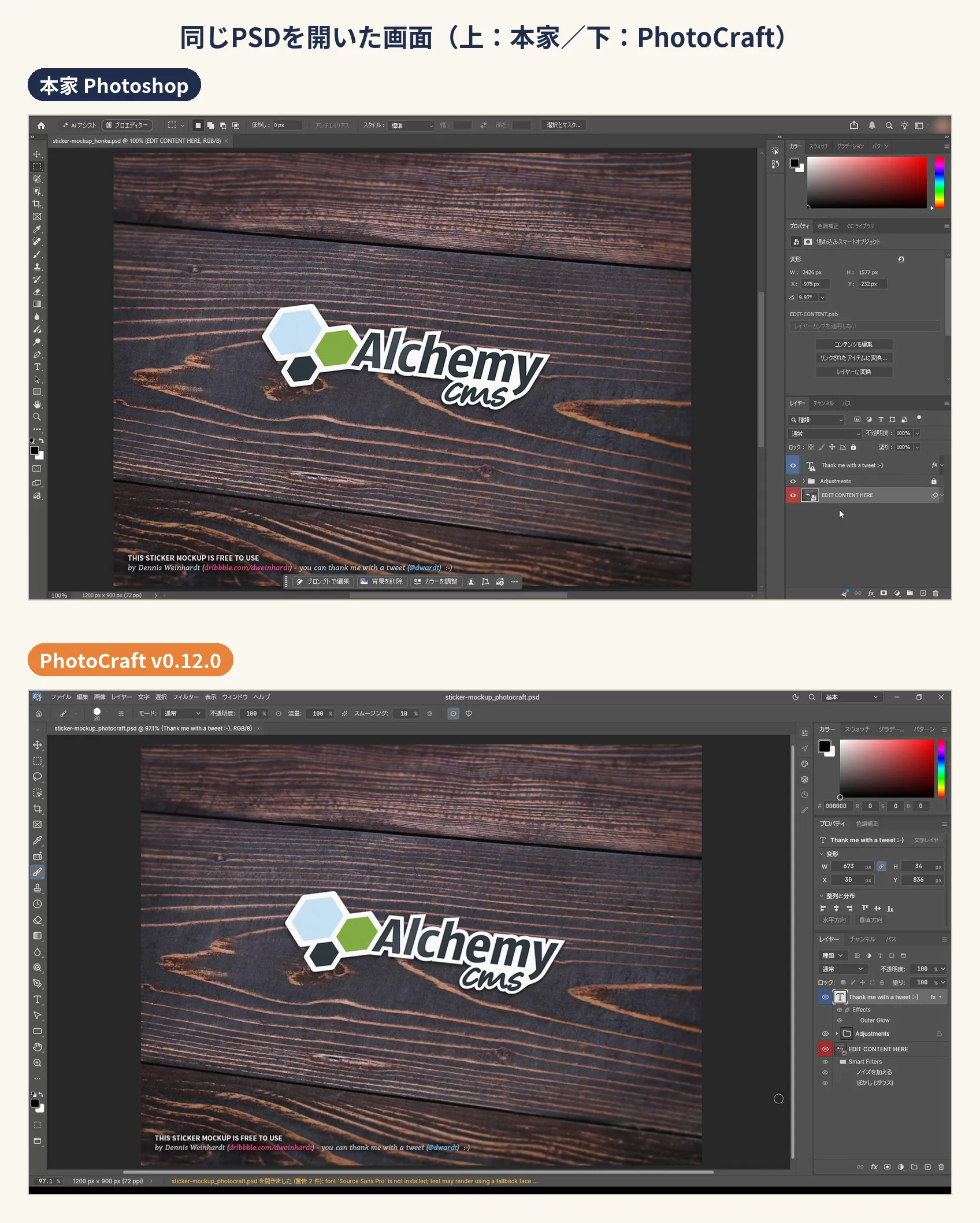This screenshot has height=1223, width=980.
Task: Expand the Adjustments folder in PhotoCraft's Layers panel
Action: (x=837, y=1033)
